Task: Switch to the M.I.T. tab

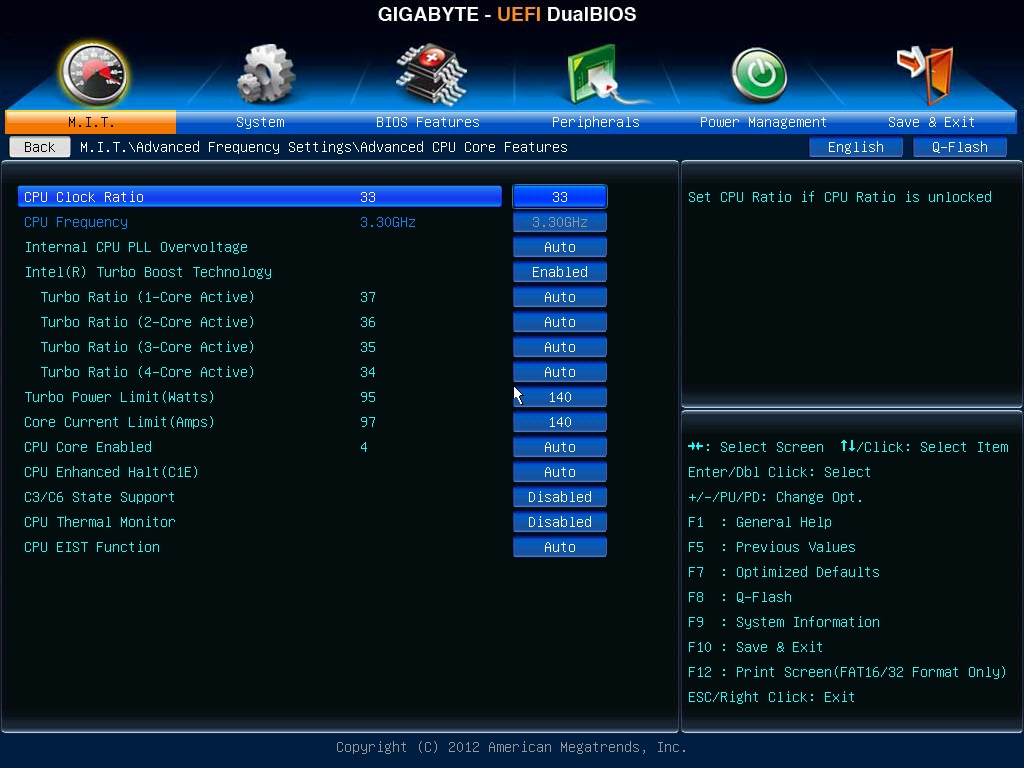Action: pos(91,122)
